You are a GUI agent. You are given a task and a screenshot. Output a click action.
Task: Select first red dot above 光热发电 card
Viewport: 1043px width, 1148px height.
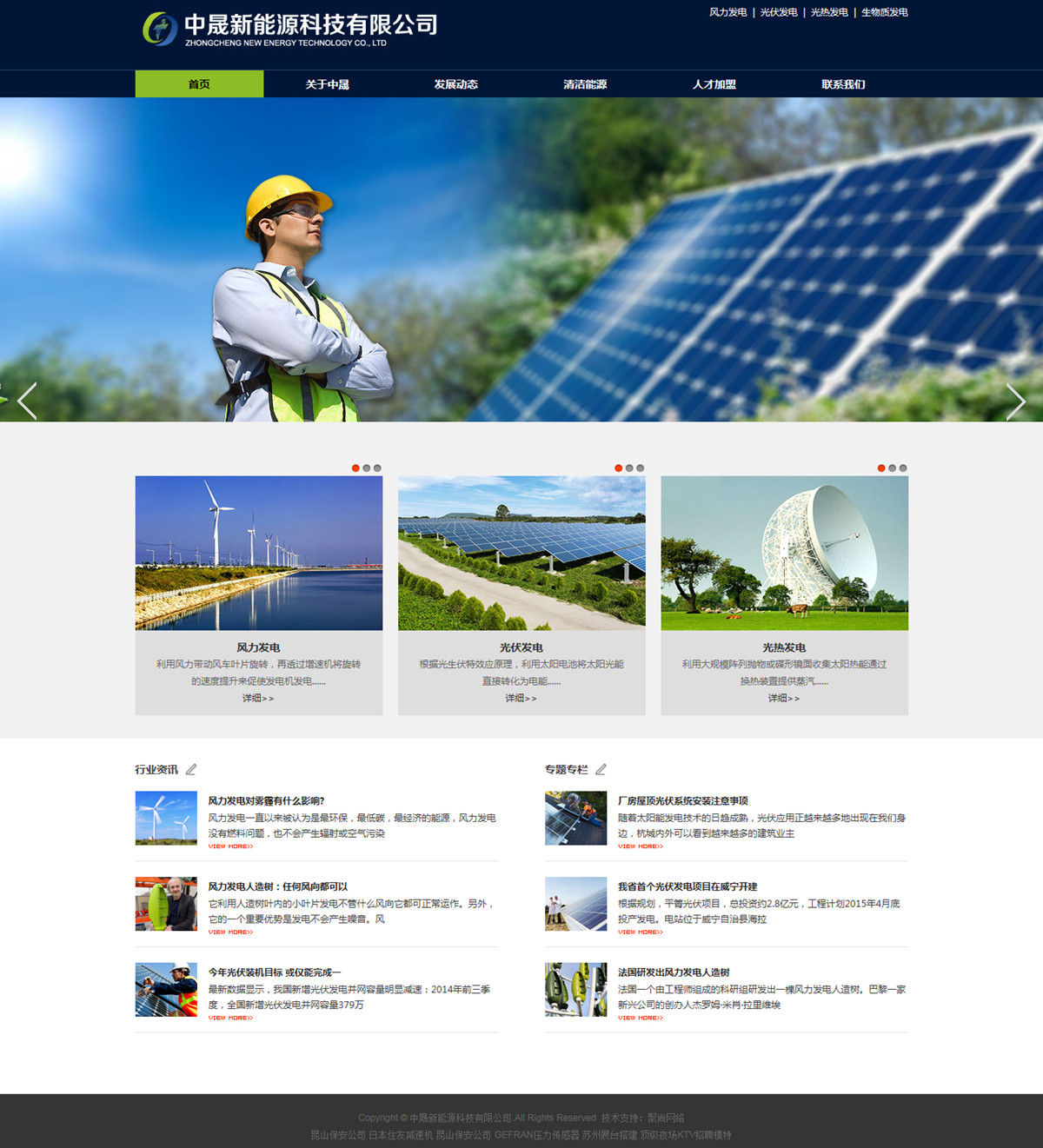[x=881, y=468]
